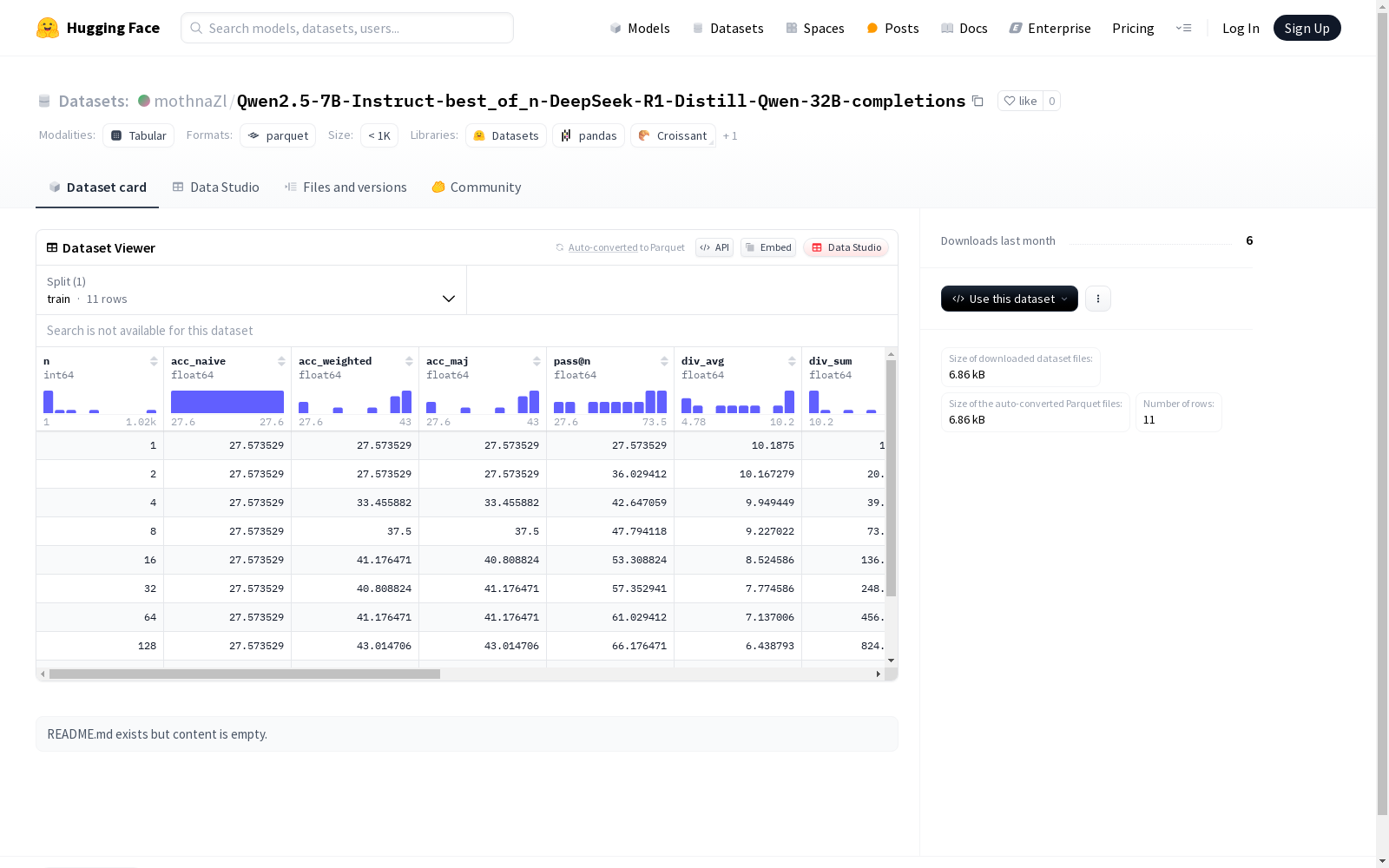Select the Croissant library tag
1389x868 pixels.
point(673,135)
